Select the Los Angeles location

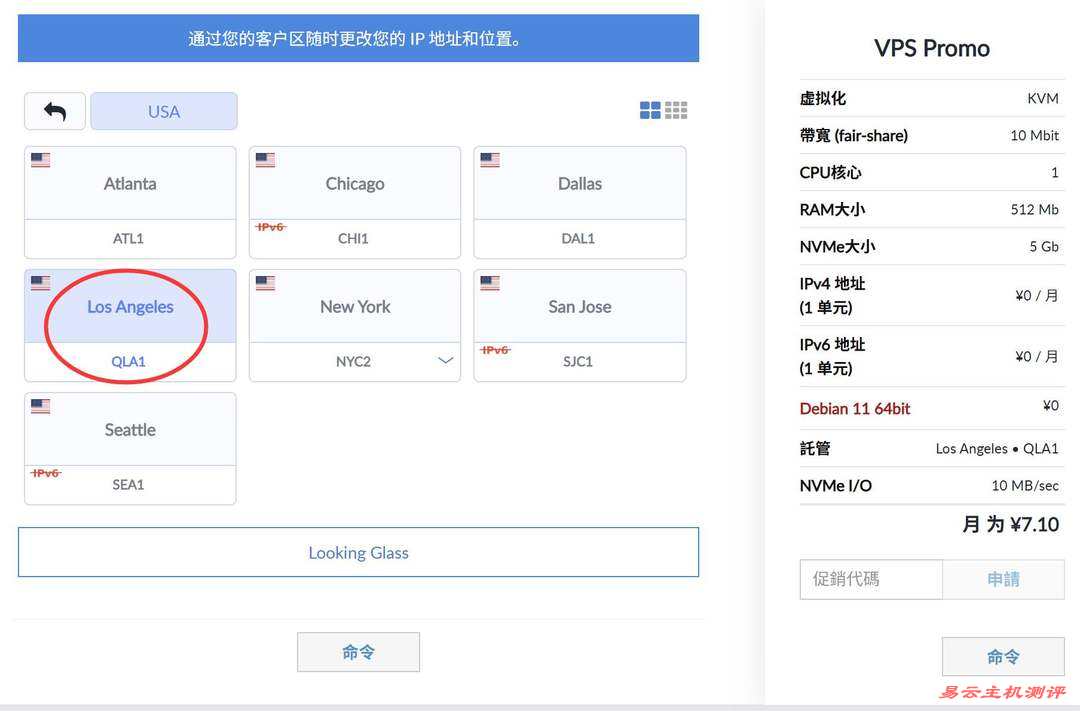pyautogui.click(x=130, y=307)
